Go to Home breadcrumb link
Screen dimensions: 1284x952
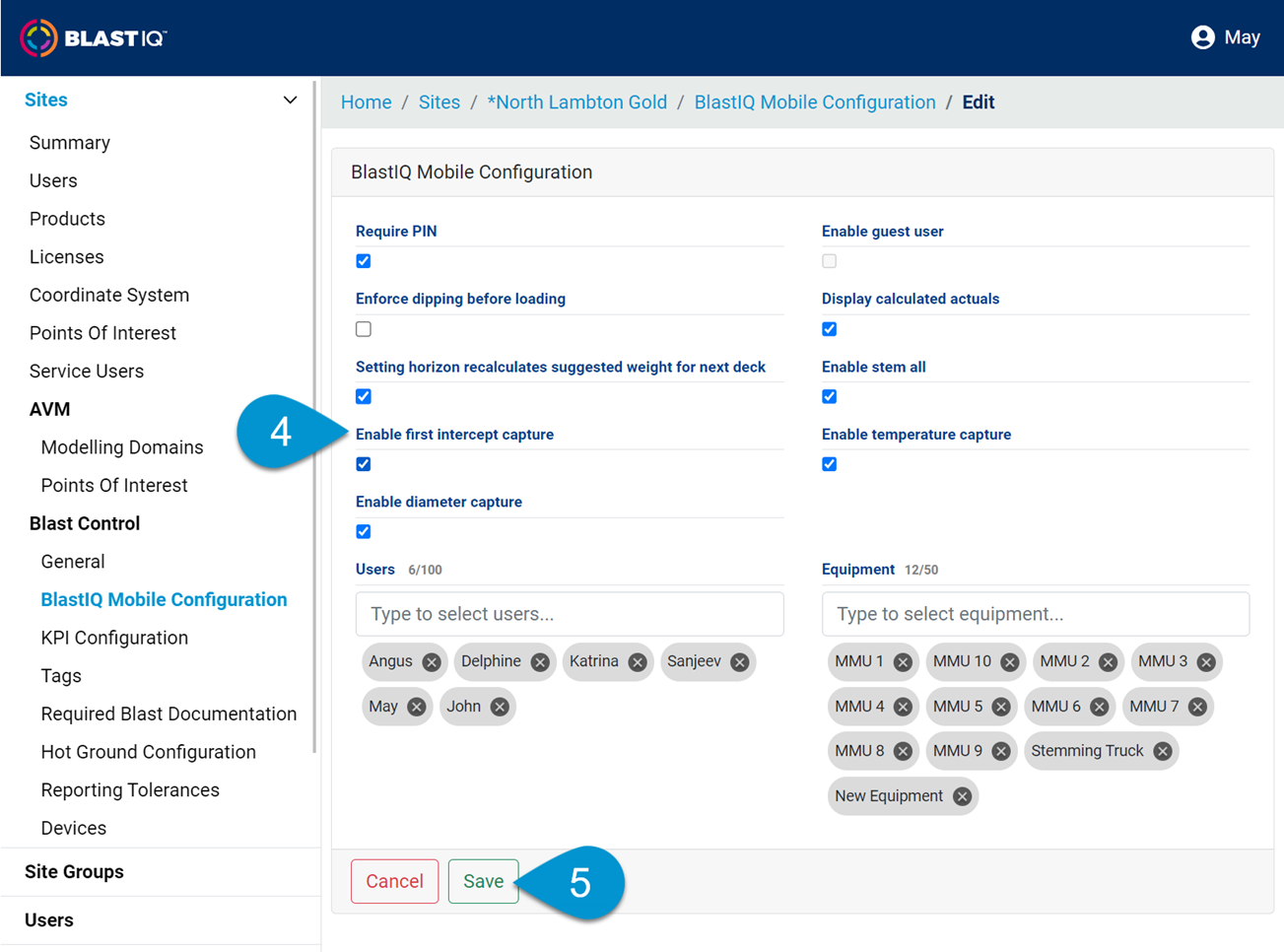click(367, 102)
